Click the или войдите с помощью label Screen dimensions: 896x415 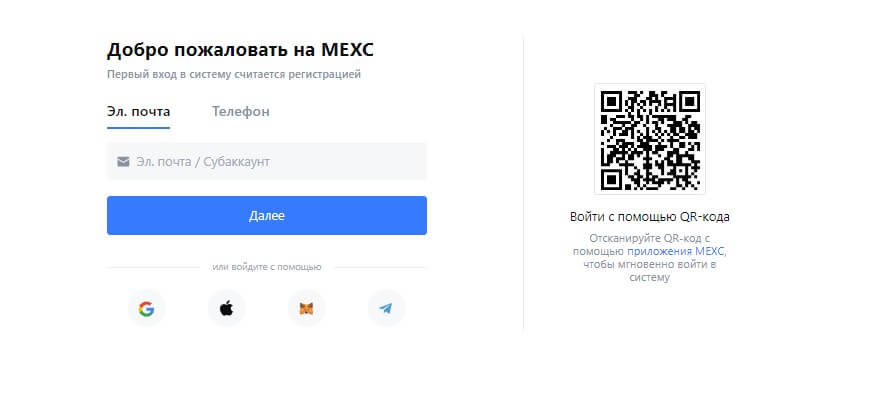point(267,267)
